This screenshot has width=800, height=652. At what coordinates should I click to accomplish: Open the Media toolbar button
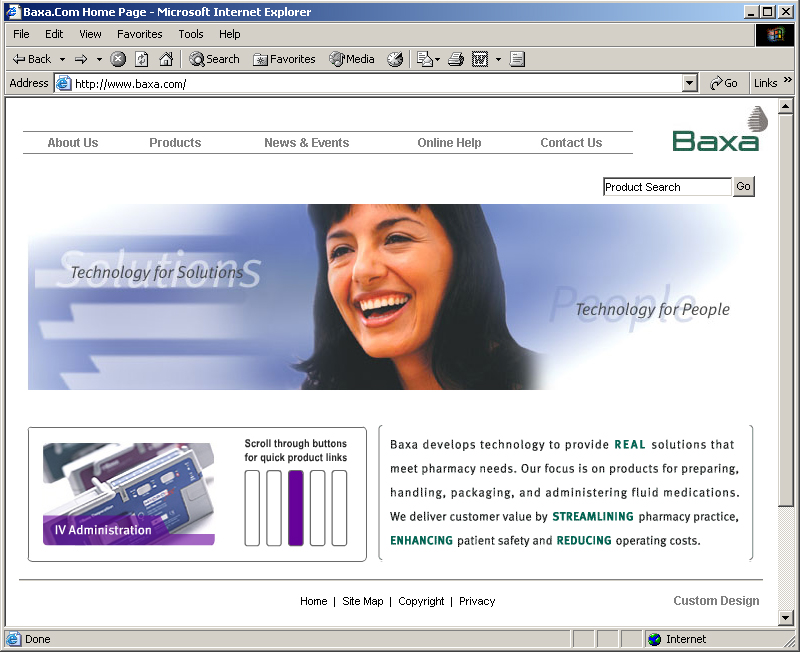tap(352, 59)
